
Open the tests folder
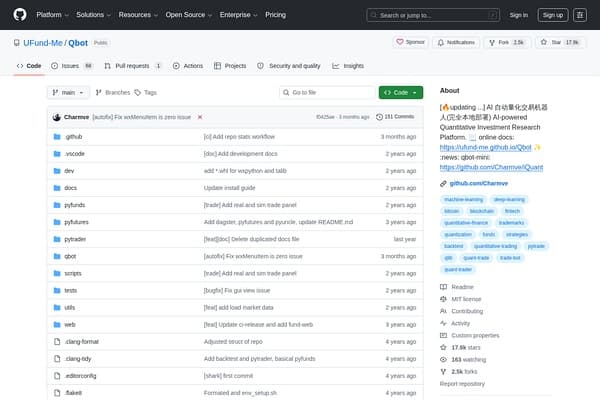click(70, 291)
